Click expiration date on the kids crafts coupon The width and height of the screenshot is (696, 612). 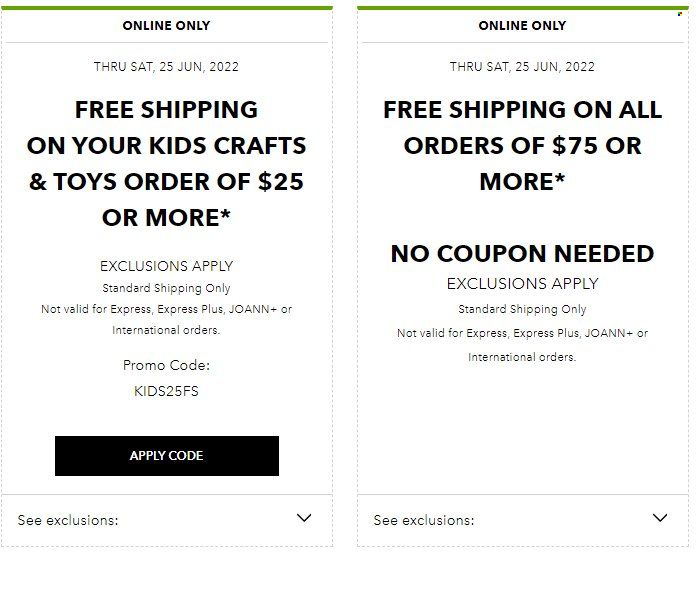(x=166, y=67)
